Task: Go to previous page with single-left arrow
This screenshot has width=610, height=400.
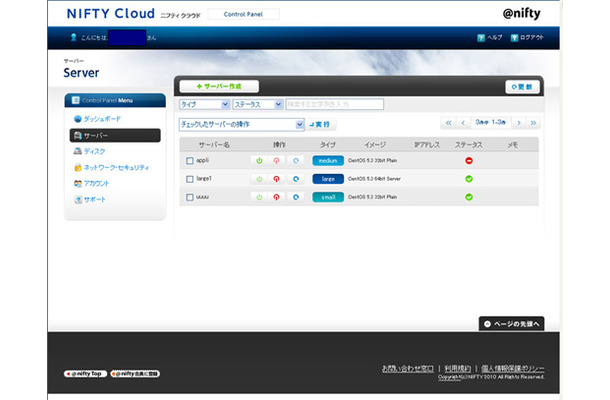Action: pyautogui.click(x=463, y=123)
